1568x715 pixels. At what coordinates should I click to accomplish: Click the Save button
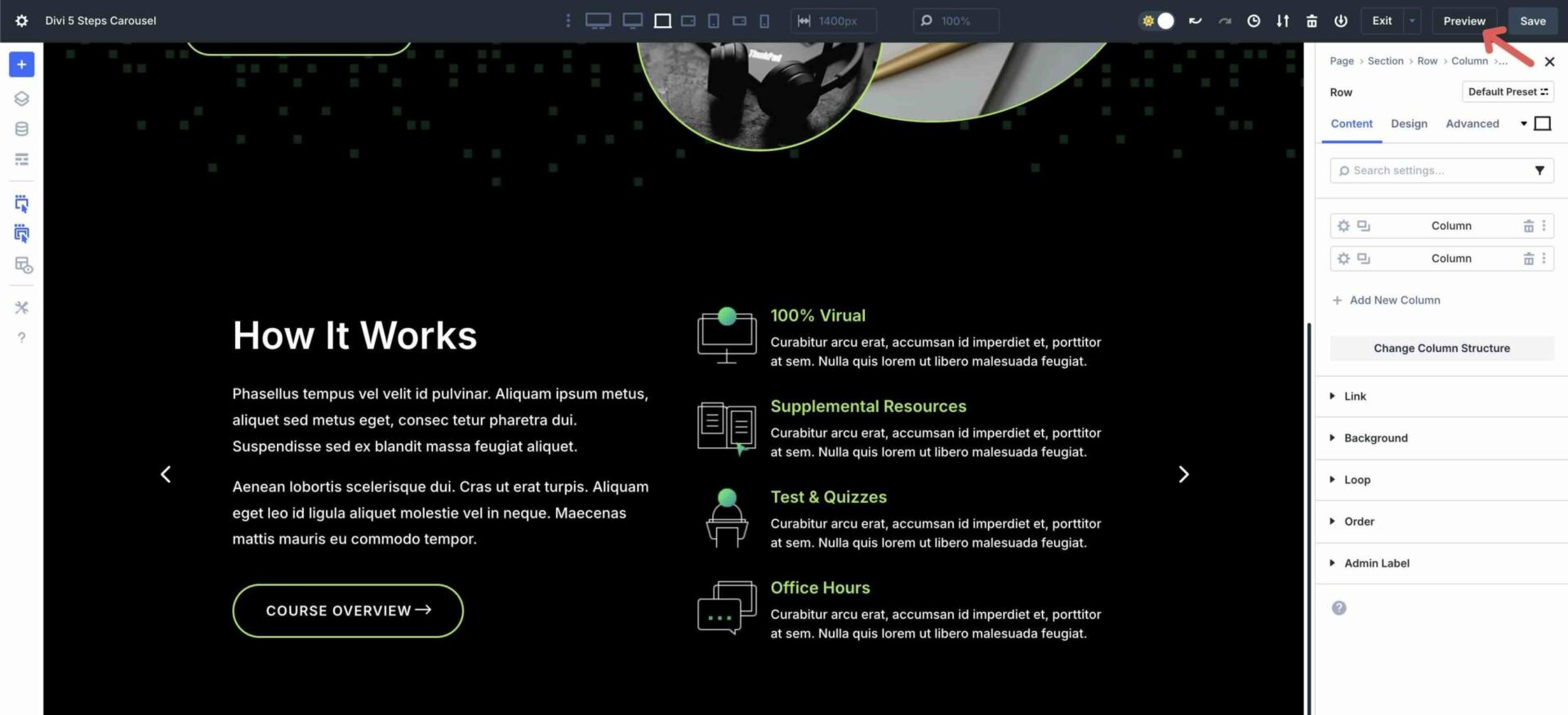click(x=1532, y=21)
